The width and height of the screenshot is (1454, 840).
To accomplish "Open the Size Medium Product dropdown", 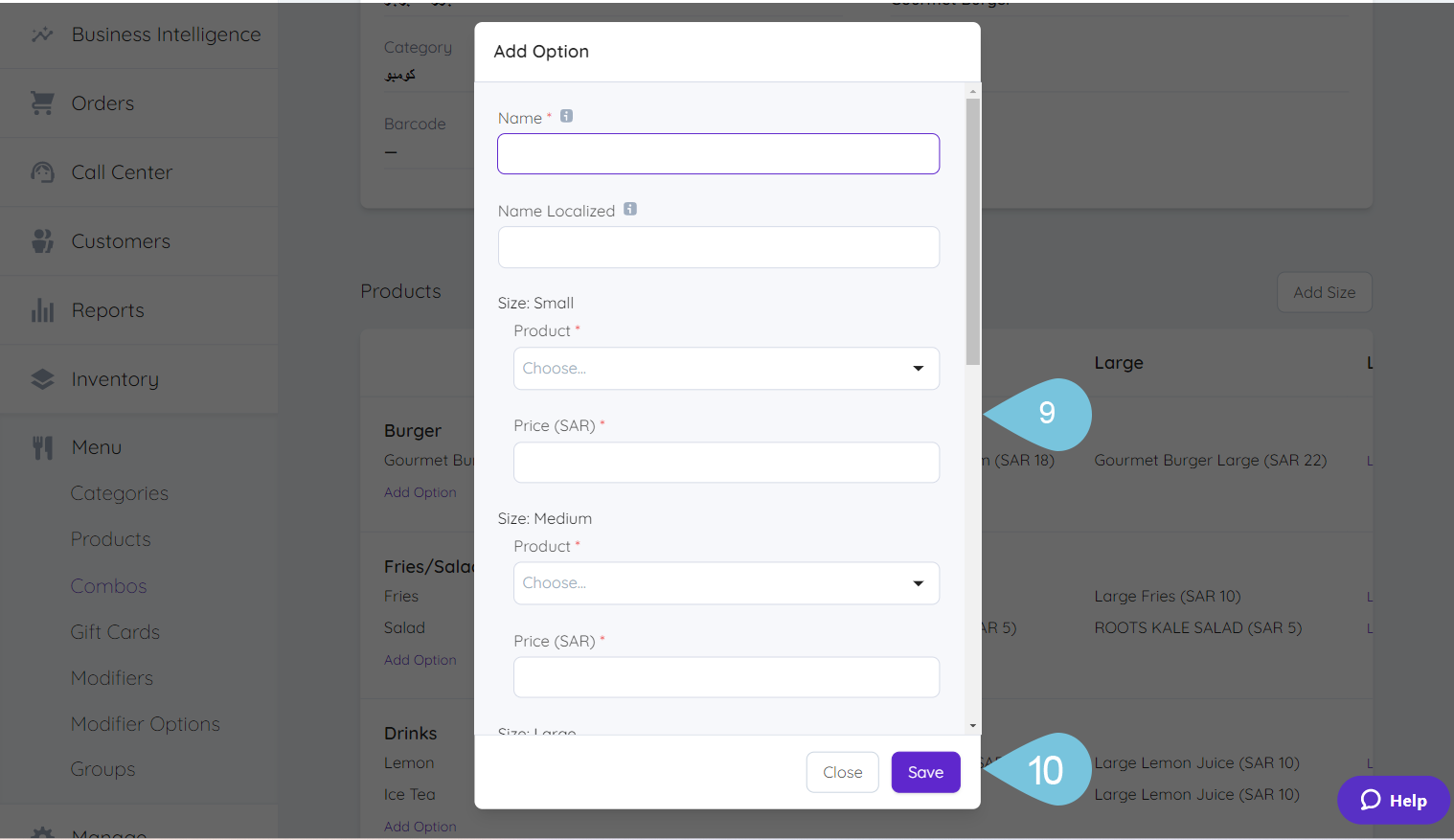I will coord(725,582).
